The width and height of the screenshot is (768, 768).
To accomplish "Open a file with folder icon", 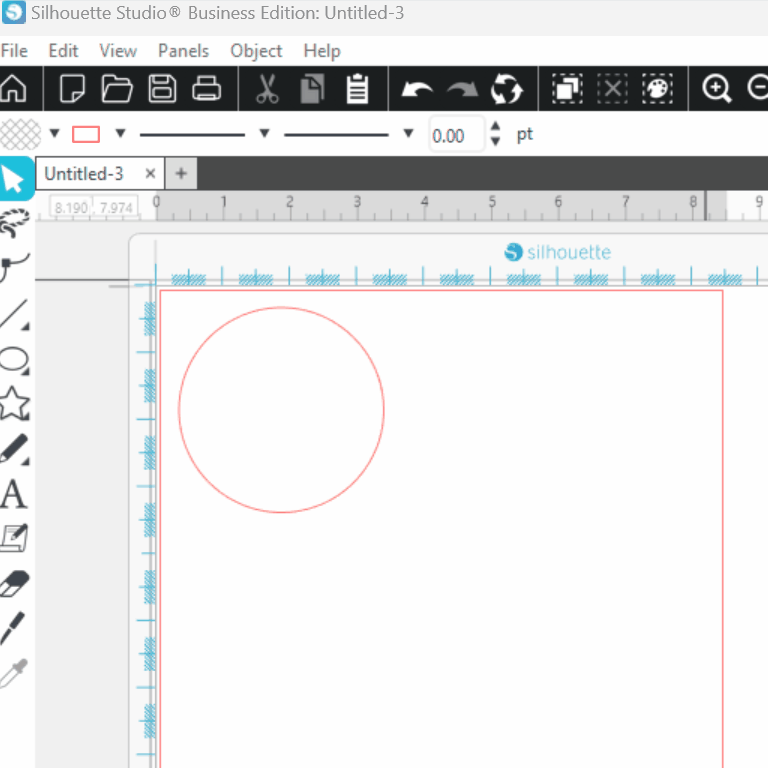I will coord(117,89).
